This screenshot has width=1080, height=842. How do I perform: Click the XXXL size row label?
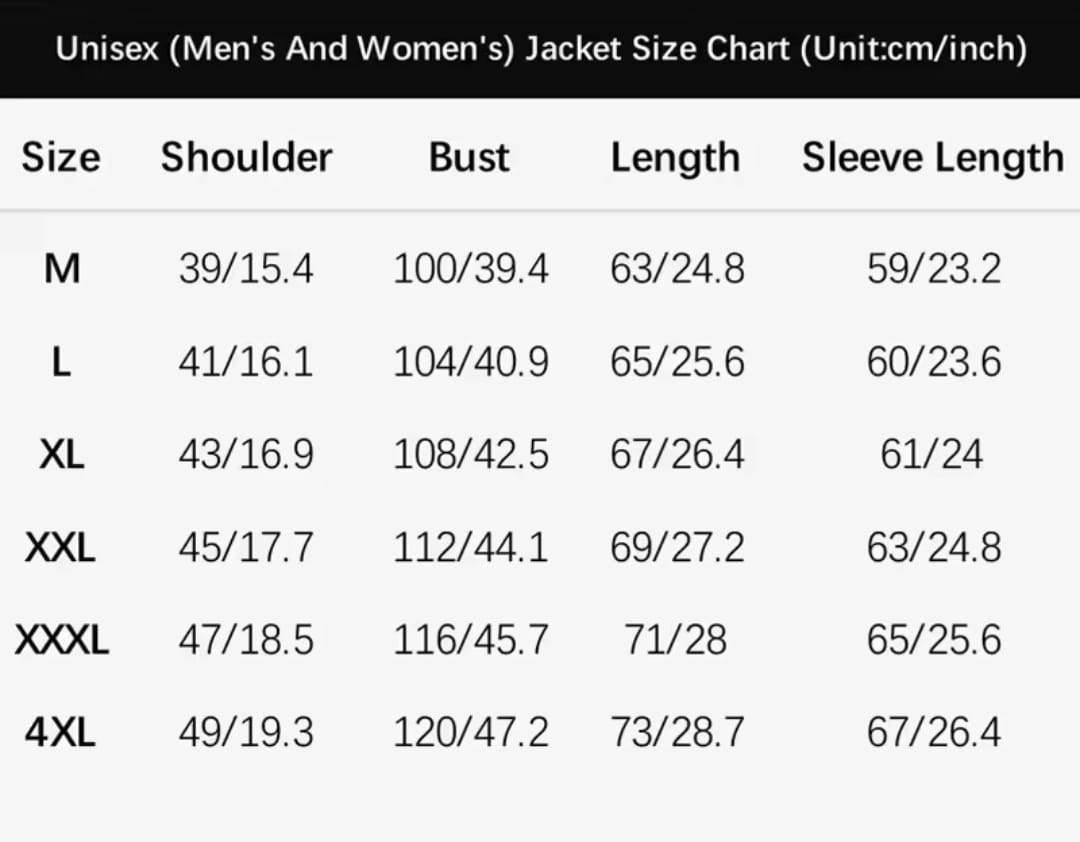pyautogui.click(x=62, y=640)
